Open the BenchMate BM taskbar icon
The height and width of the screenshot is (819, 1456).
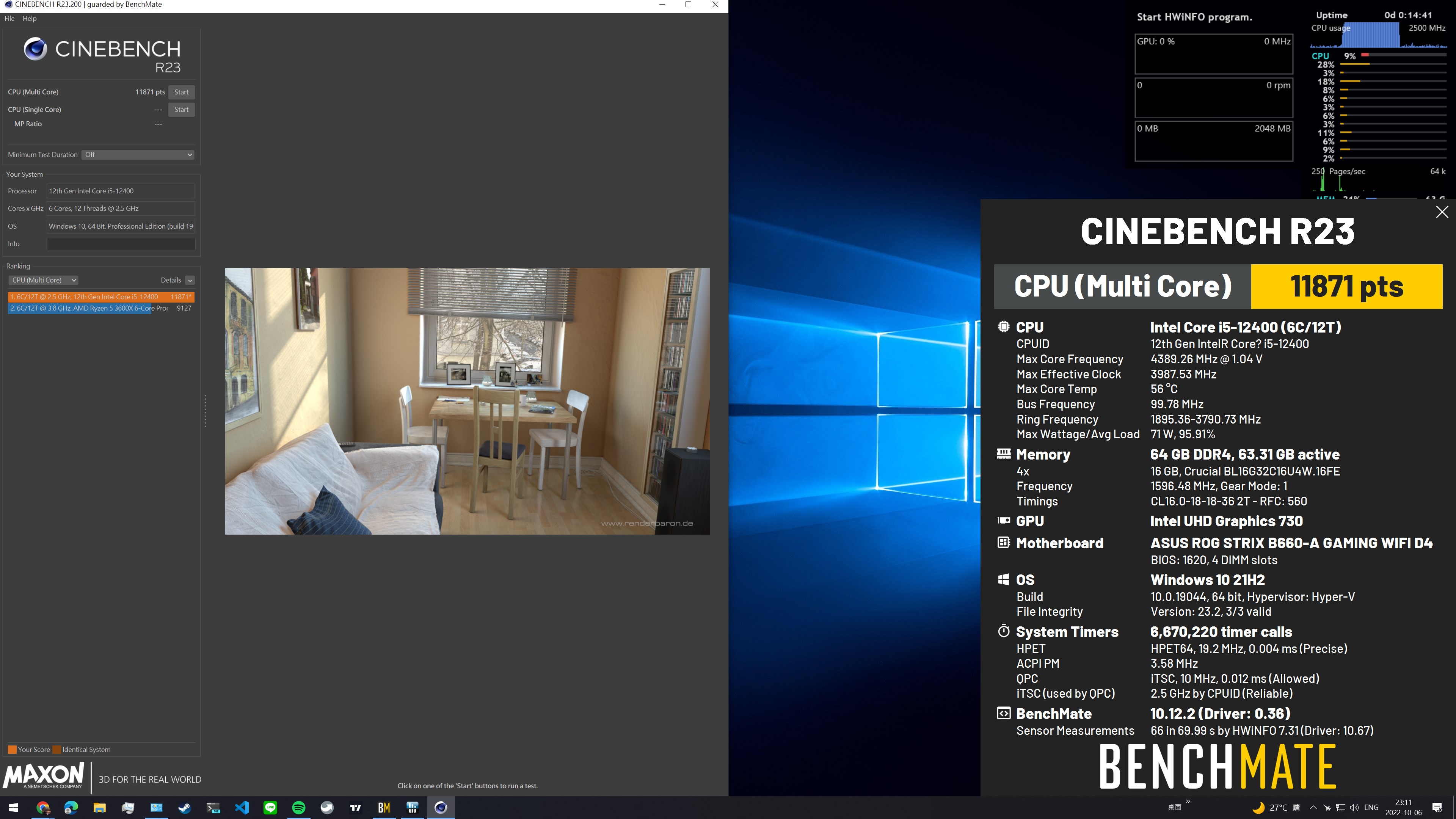point(384,808)
